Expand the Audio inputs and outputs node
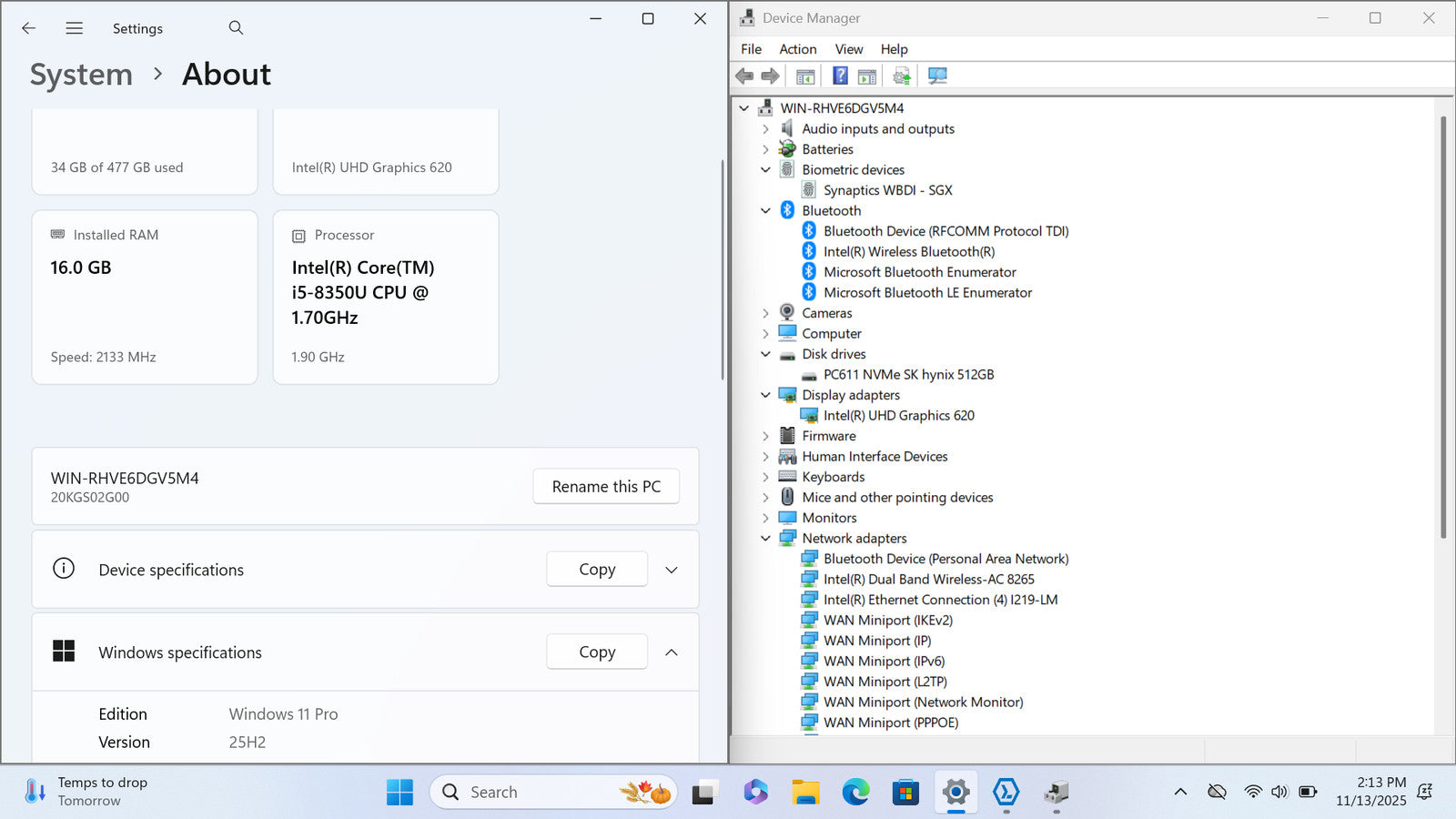Screen dimensions: 1456x819 click(x=765, y=129)
